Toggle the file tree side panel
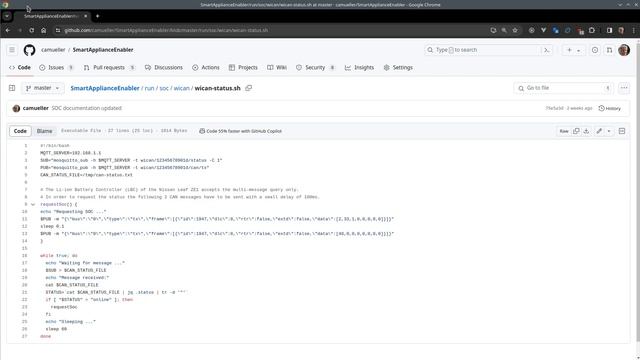Screen dimensions: 640x360 coord(12,88)
